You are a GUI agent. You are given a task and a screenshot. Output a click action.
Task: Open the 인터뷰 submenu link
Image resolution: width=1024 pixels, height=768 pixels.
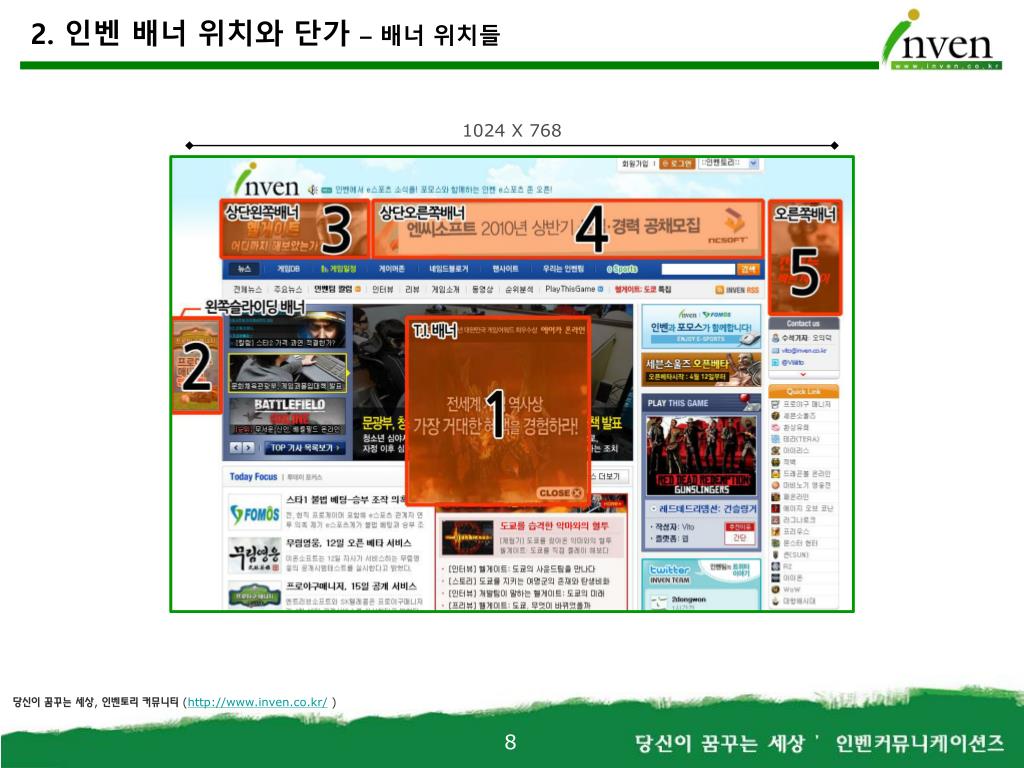[383, 289]
